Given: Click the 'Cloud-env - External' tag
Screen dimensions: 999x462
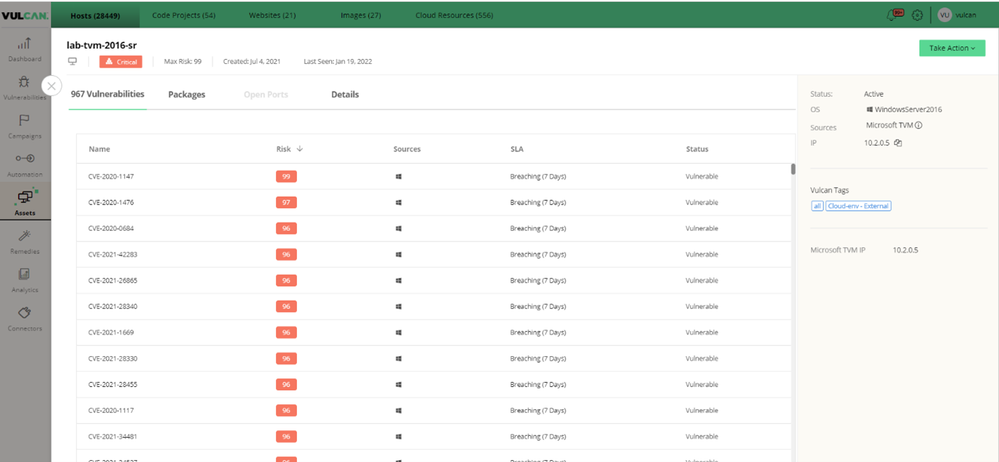Looking at the screenshot, I should (x=858, y=206).
